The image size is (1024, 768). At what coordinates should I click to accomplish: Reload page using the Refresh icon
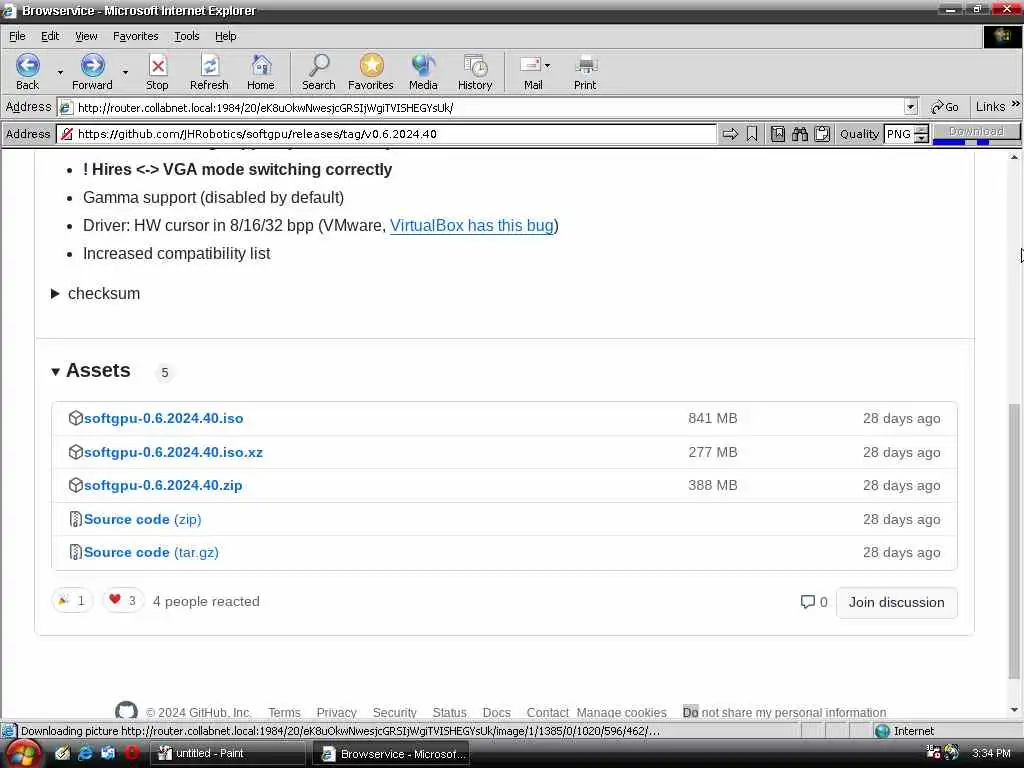[x=209, y=65]
